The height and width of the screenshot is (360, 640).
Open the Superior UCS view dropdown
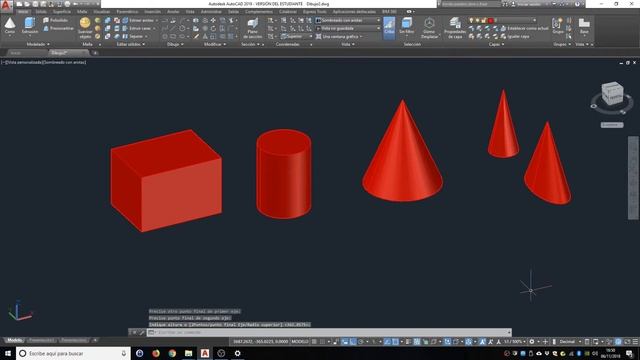click(x=297, y=36)
